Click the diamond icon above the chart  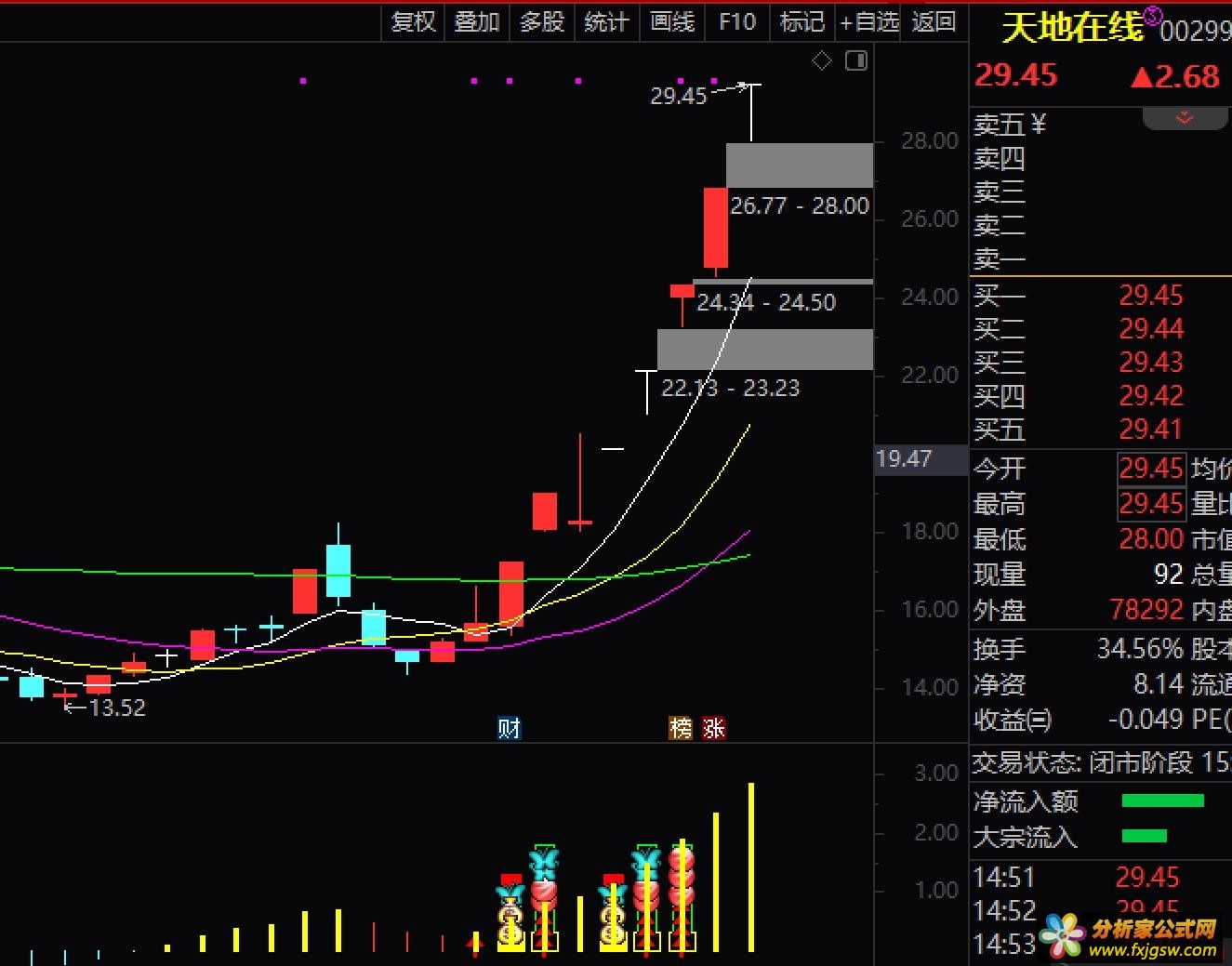click(821, 61)
